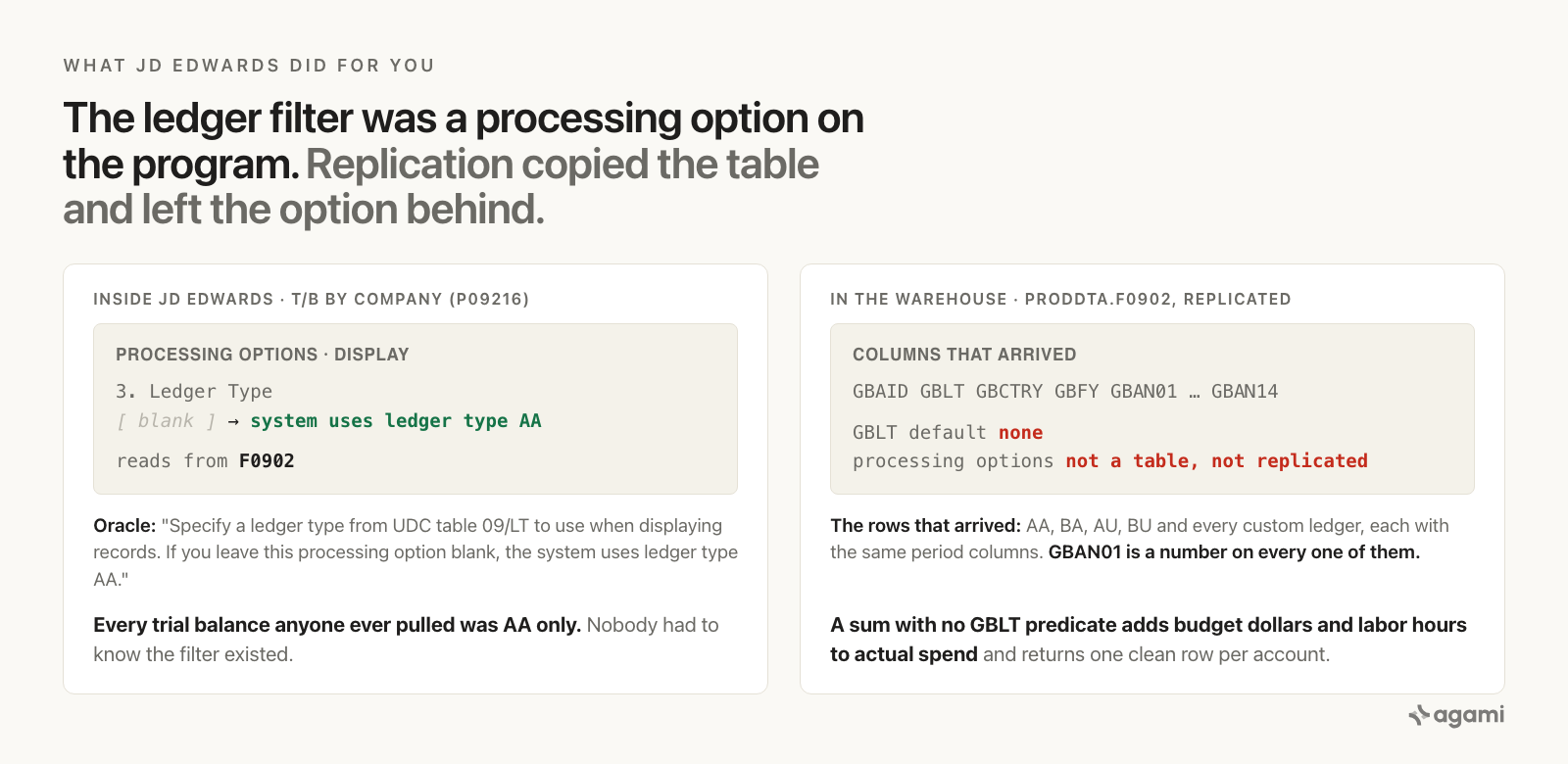The width and height of the screenshot is (1568, 764).
Task: Click the 'Processing Options · Display' label
Action: pos(263,355)
